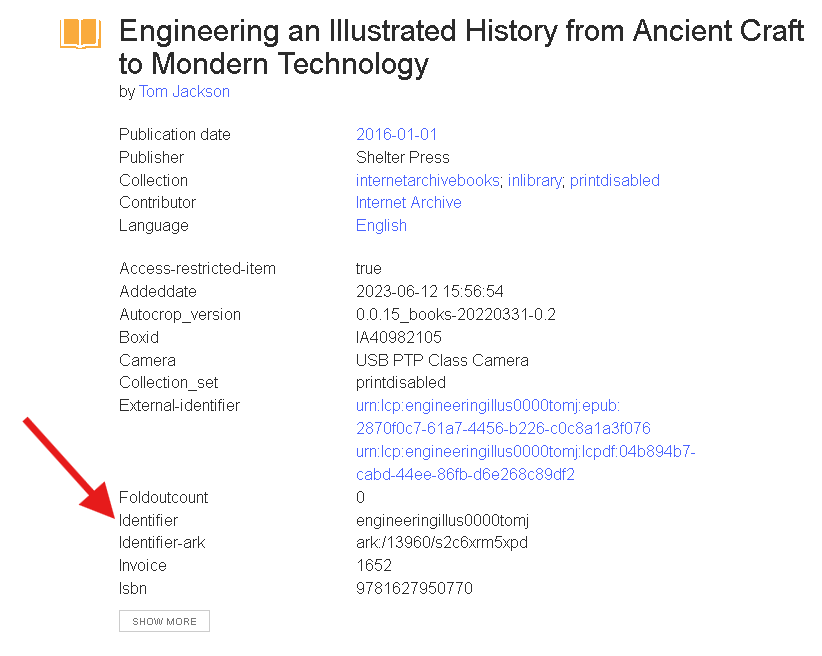The image size is (822, 656).
Task: Open the inlibrary collection link
Action: [534, 180]
